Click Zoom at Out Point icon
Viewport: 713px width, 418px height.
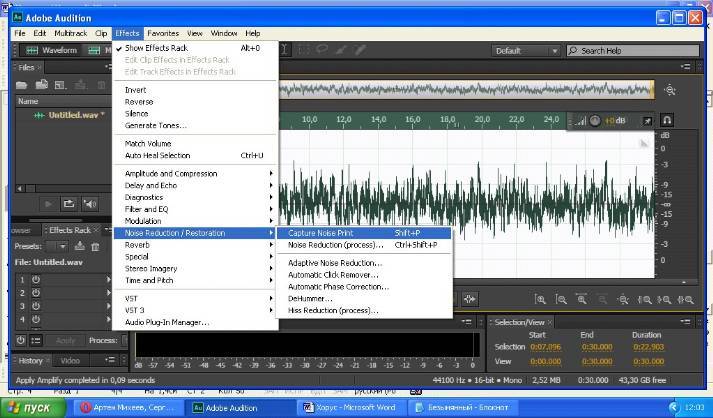pos(664,299)
